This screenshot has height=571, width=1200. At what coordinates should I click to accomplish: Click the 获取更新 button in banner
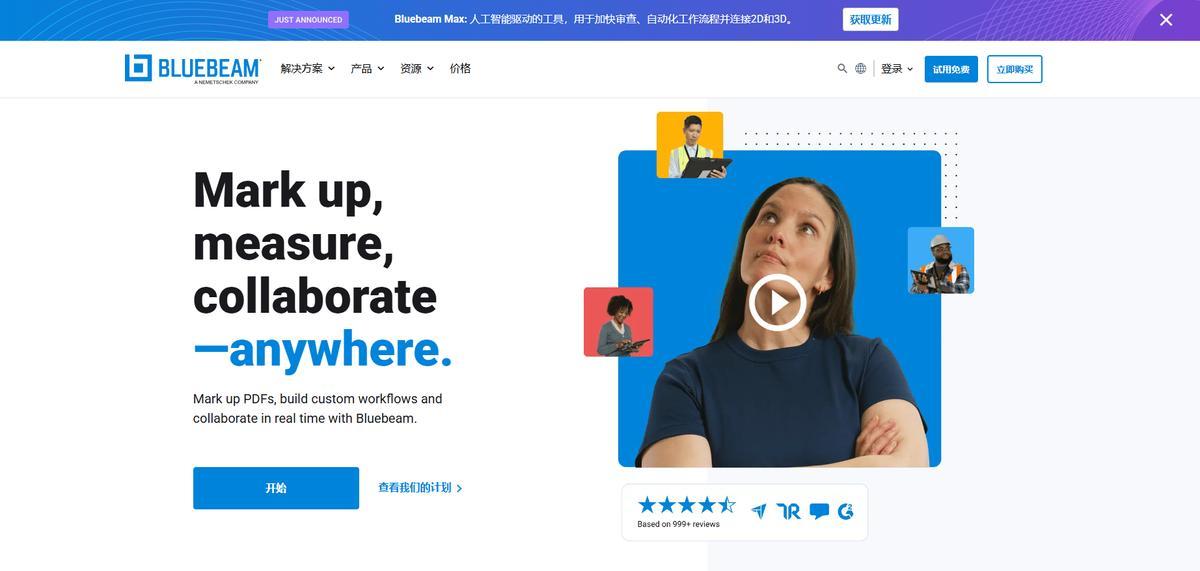[870, 20]
